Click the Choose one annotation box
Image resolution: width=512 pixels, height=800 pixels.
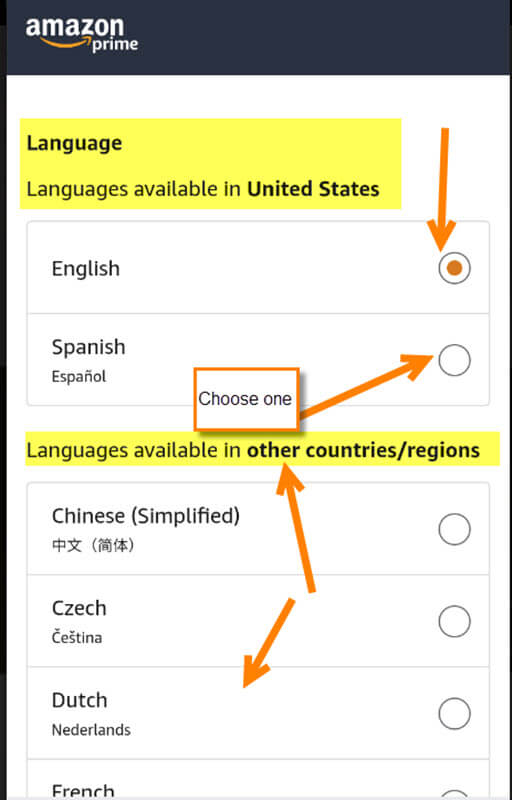246,399
